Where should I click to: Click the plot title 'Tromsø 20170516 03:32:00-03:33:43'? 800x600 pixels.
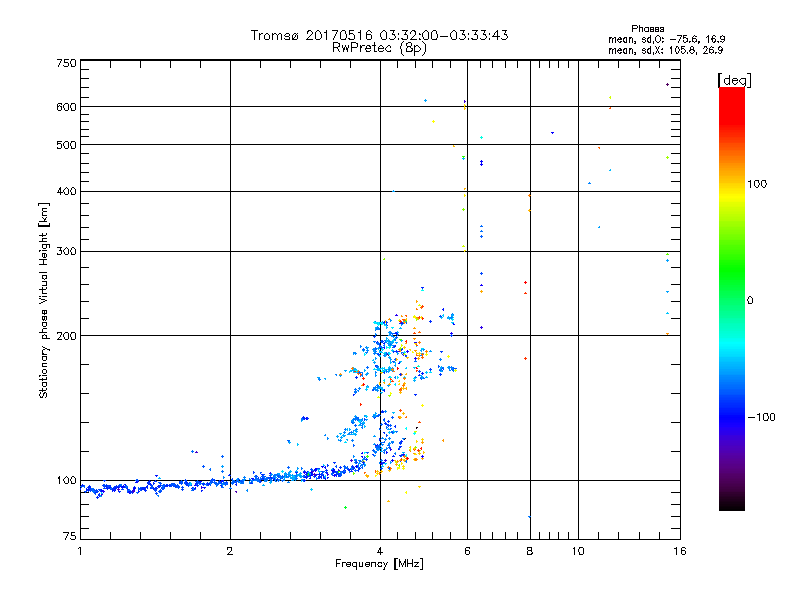coord(379,35)
